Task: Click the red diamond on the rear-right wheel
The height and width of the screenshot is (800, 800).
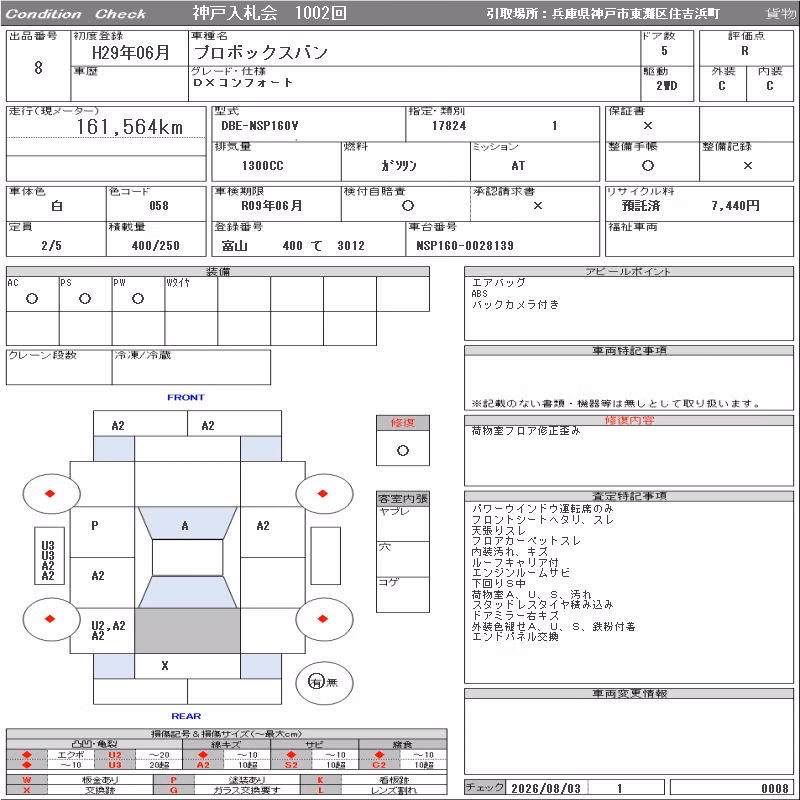Action: click(x=322, y=619)
